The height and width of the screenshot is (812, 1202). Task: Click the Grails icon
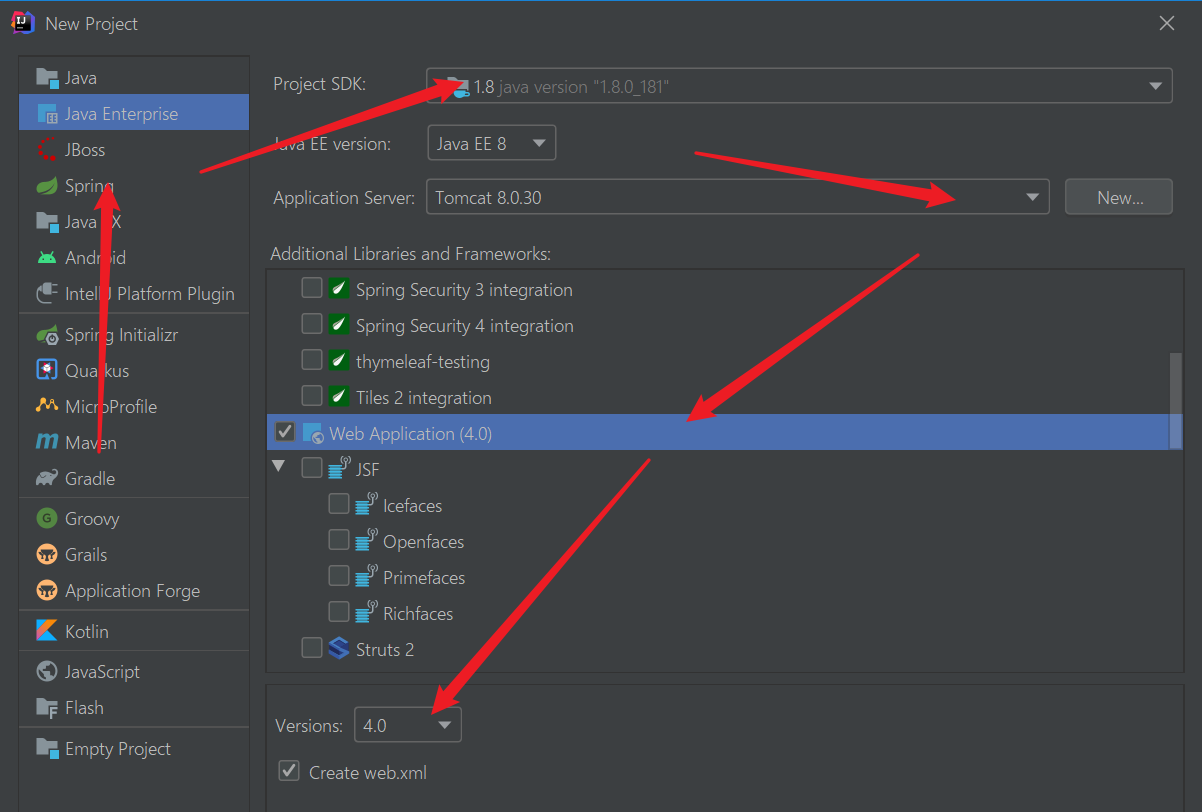[x=47, y=554]
